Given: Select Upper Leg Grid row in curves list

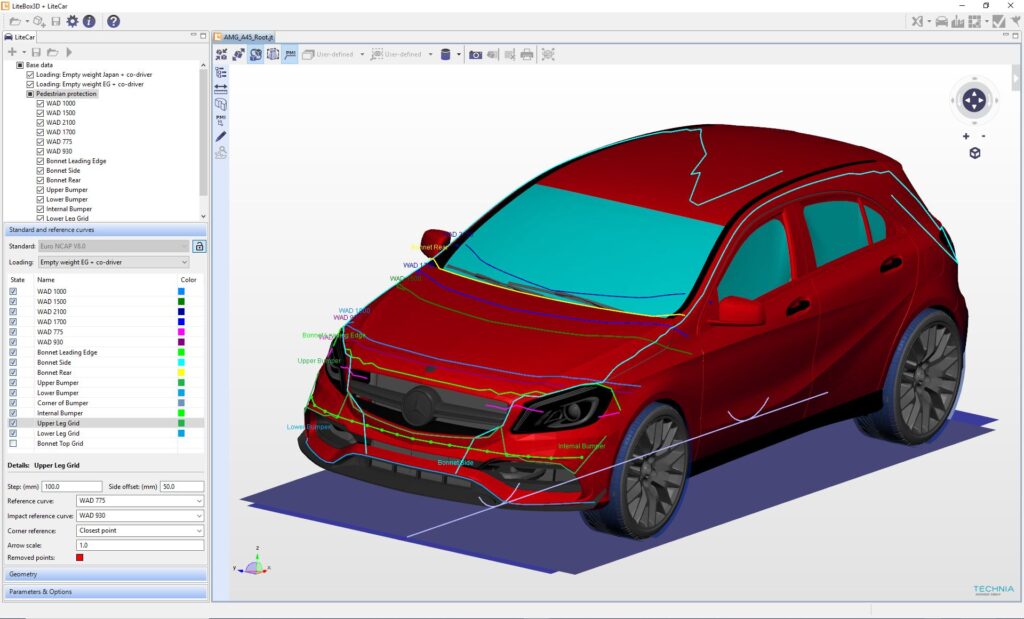Looking at the screenshot, I should pos(106,423).
